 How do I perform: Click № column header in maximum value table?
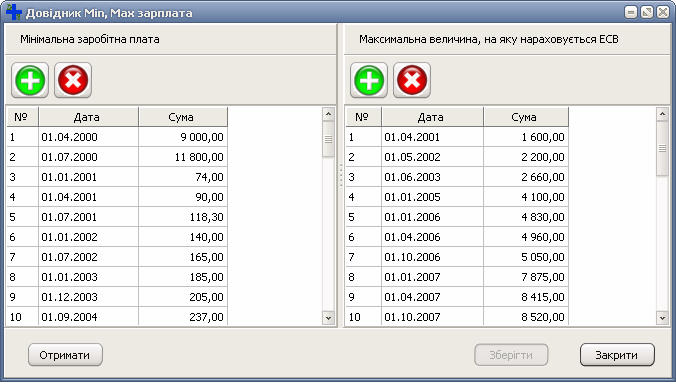pyautogui.click(x=363, y=117)
